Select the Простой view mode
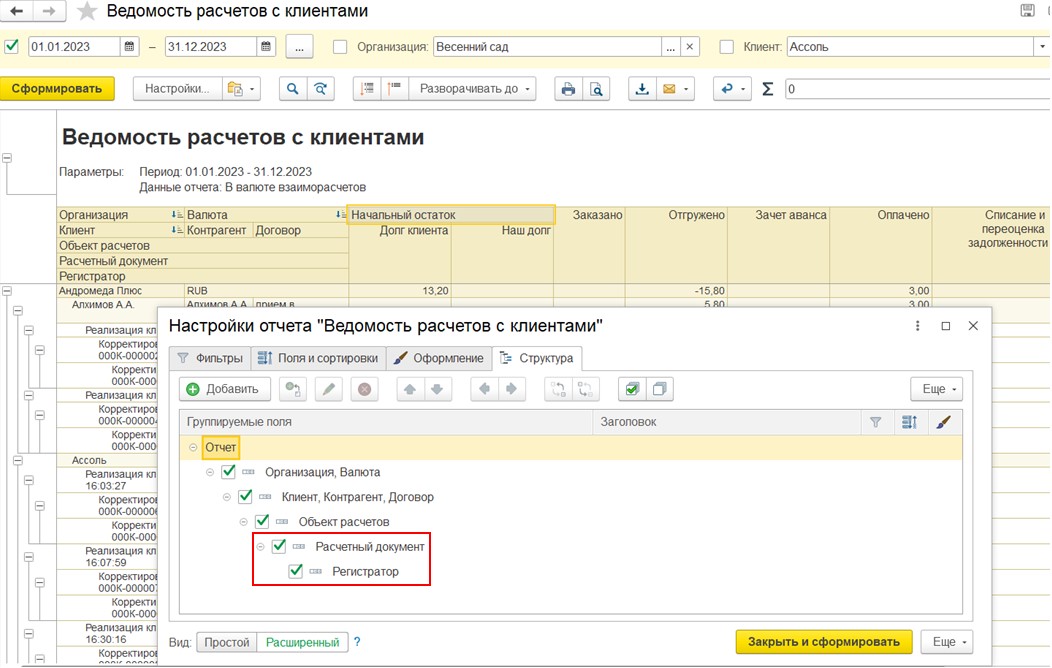Screen dimensions: 1052x668 pyautogui.click(x=226, y=642)
